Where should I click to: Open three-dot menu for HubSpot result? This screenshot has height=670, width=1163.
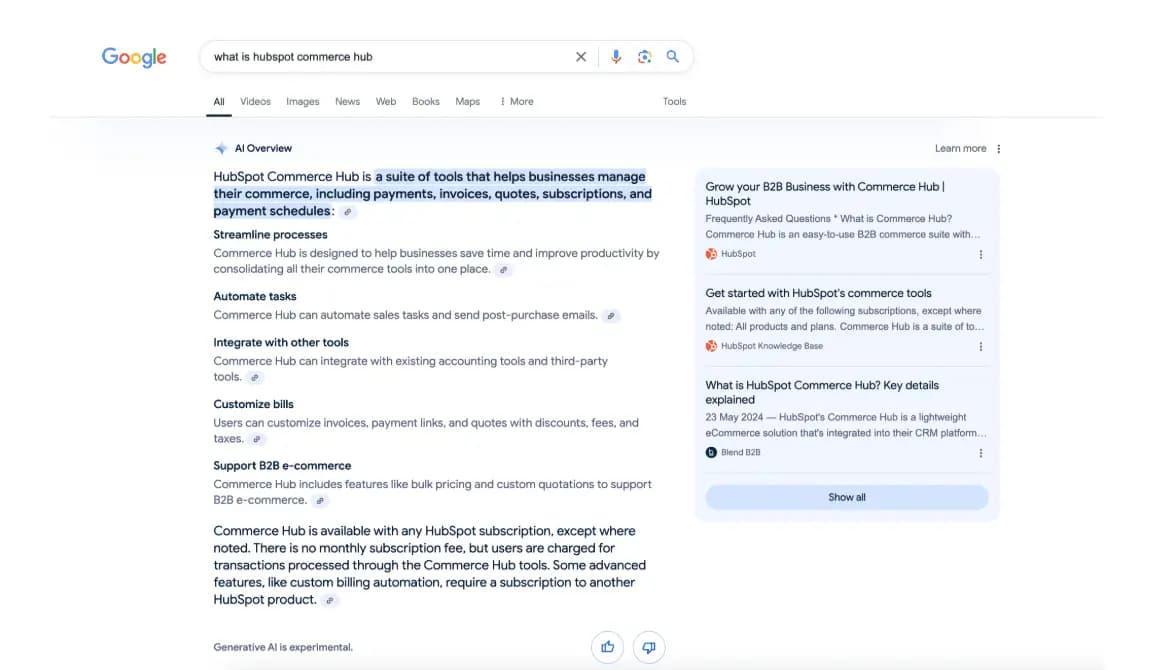point(980,255)
